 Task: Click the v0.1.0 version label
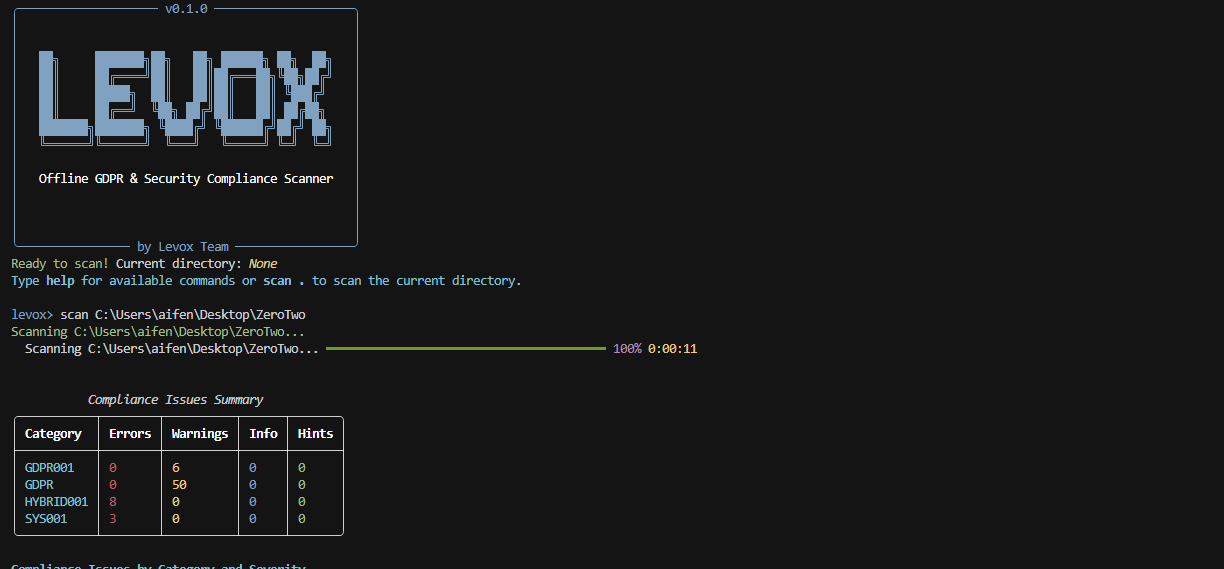[186, 9]
